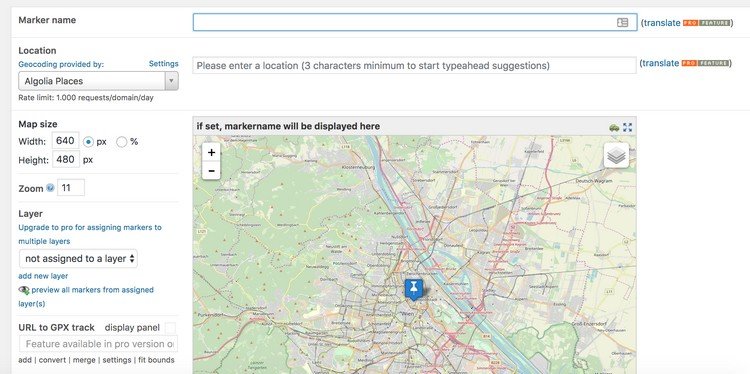
Task: Select the % width unit radio button
Action: [121, 142]
